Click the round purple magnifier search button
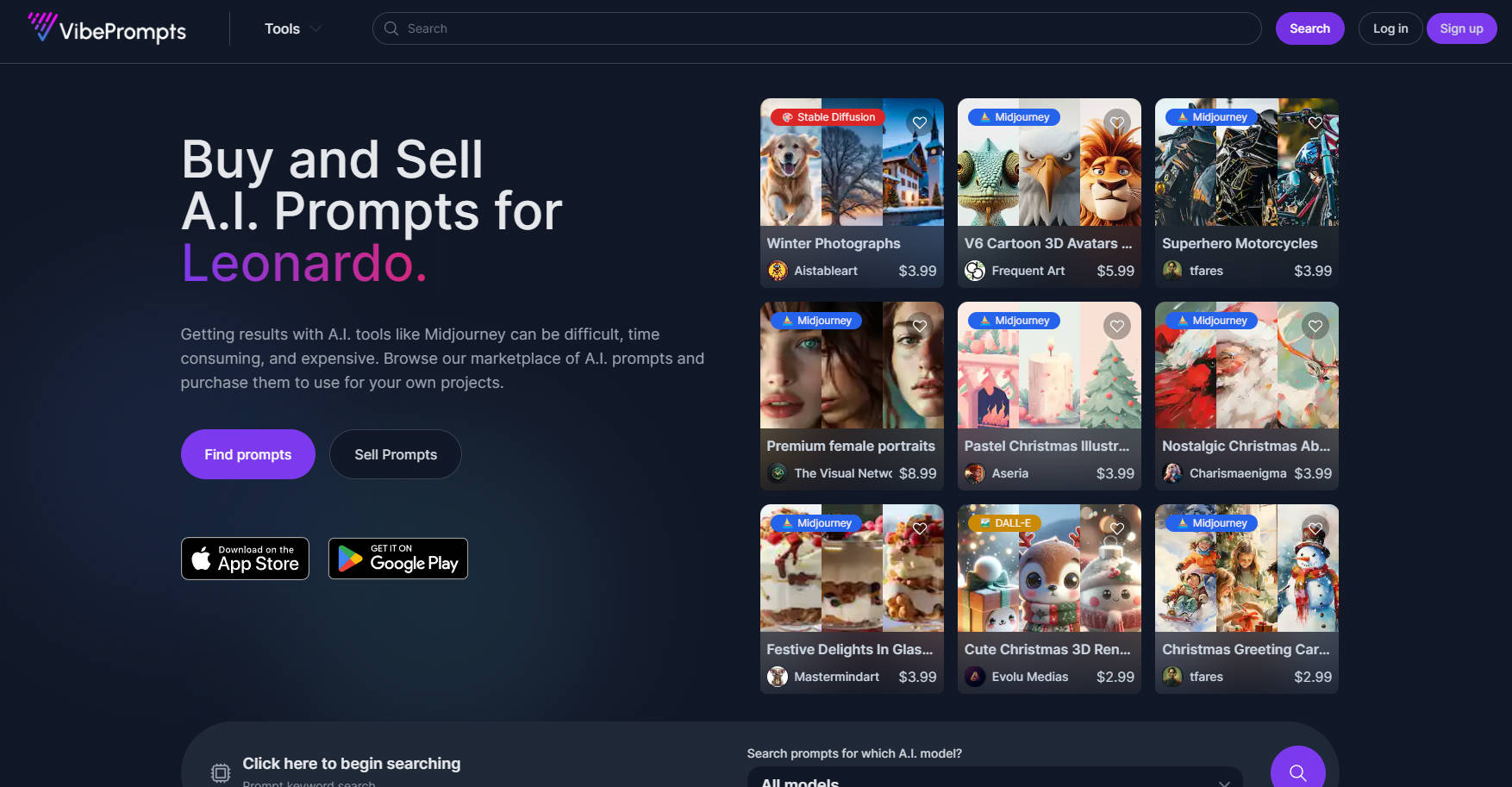1512x787 pixels. 1297,769
